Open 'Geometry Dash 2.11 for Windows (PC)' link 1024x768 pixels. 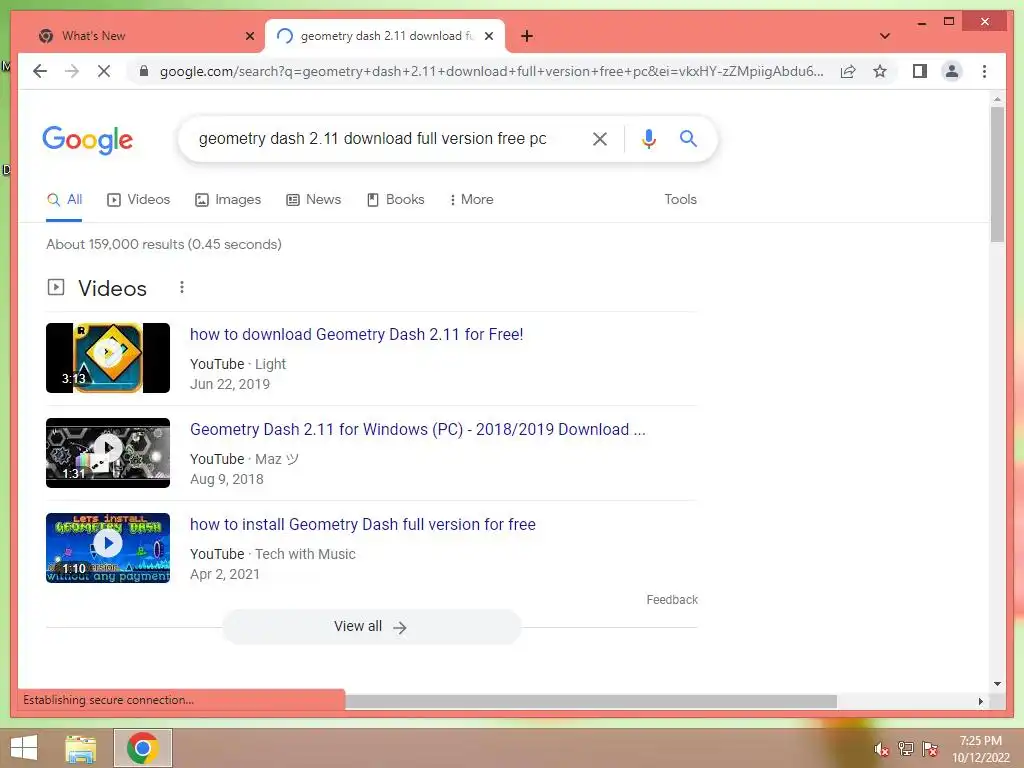[x=418, y=430]
